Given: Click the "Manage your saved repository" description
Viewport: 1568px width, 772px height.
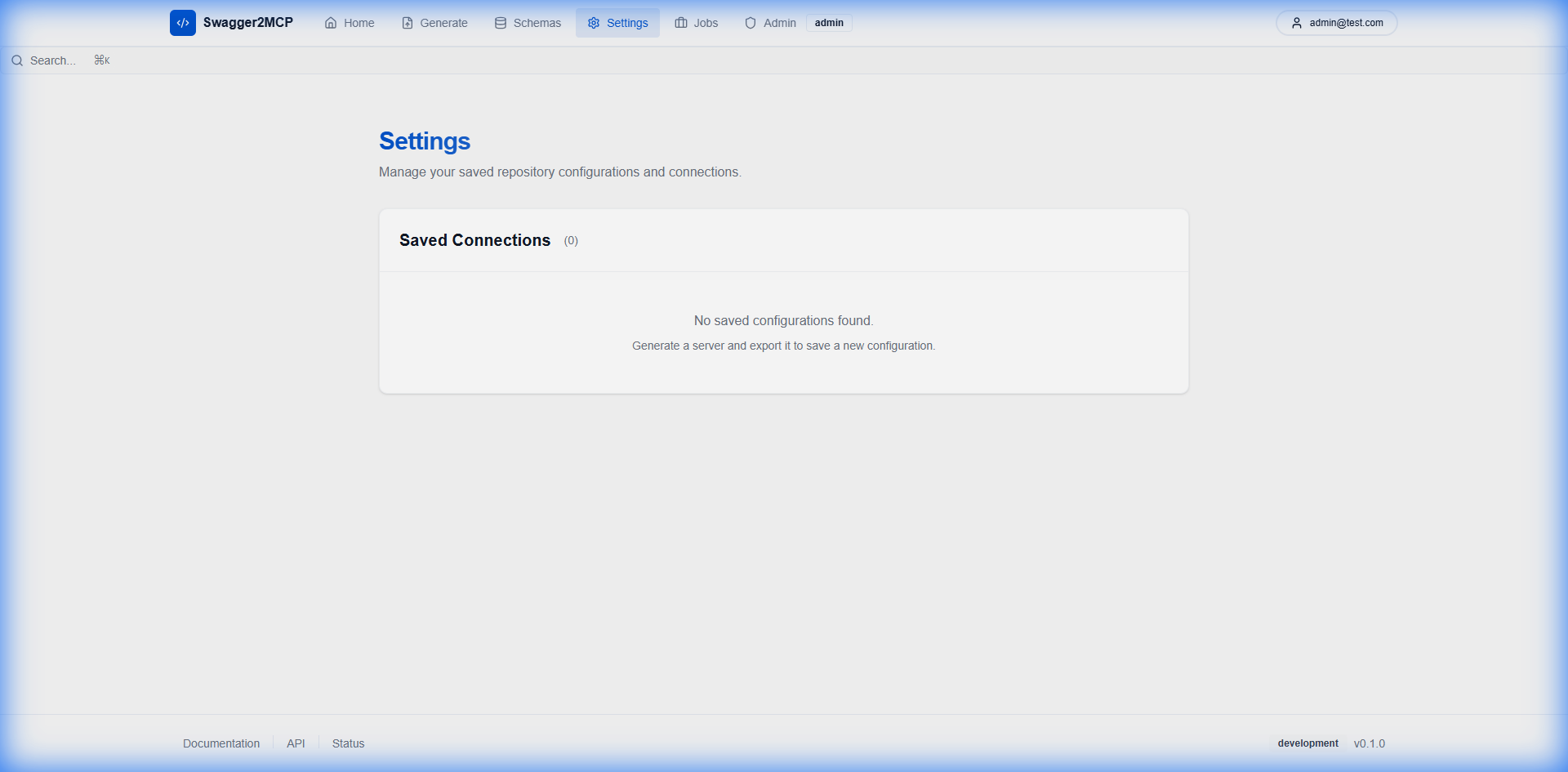Looking at the screenshot, I should [x=560, y=172].
